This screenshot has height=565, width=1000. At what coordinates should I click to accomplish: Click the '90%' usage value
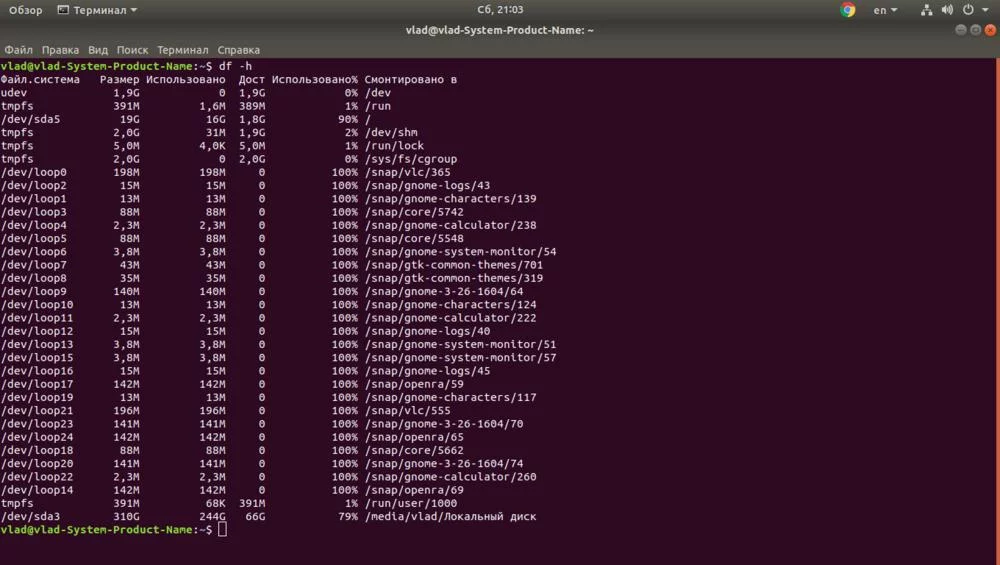pos(348,119)
